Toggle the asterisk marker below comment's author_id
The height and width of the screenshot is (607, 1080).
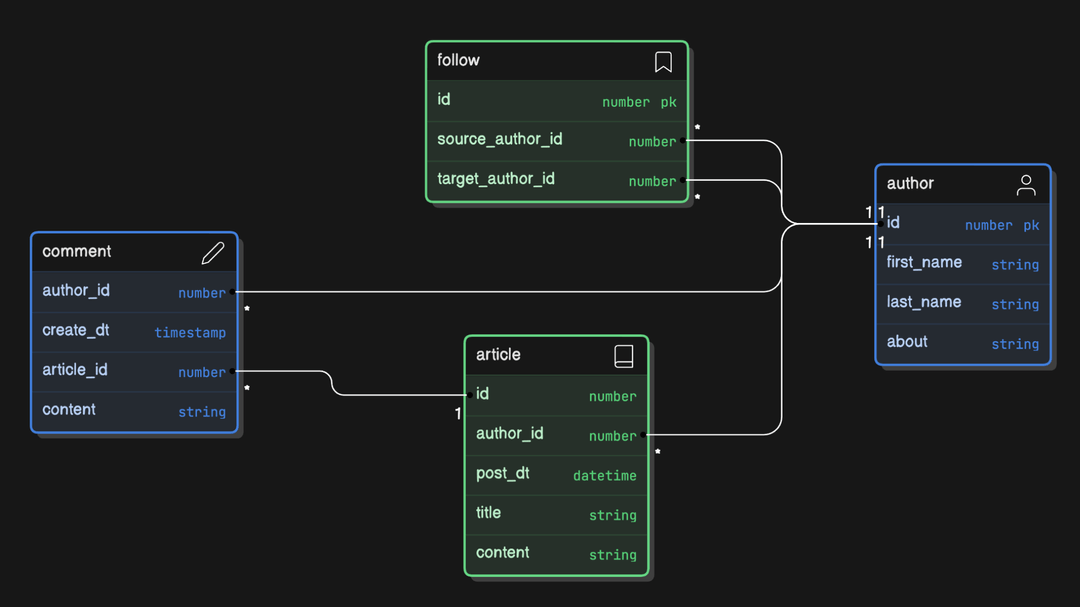tap(246, 308)
